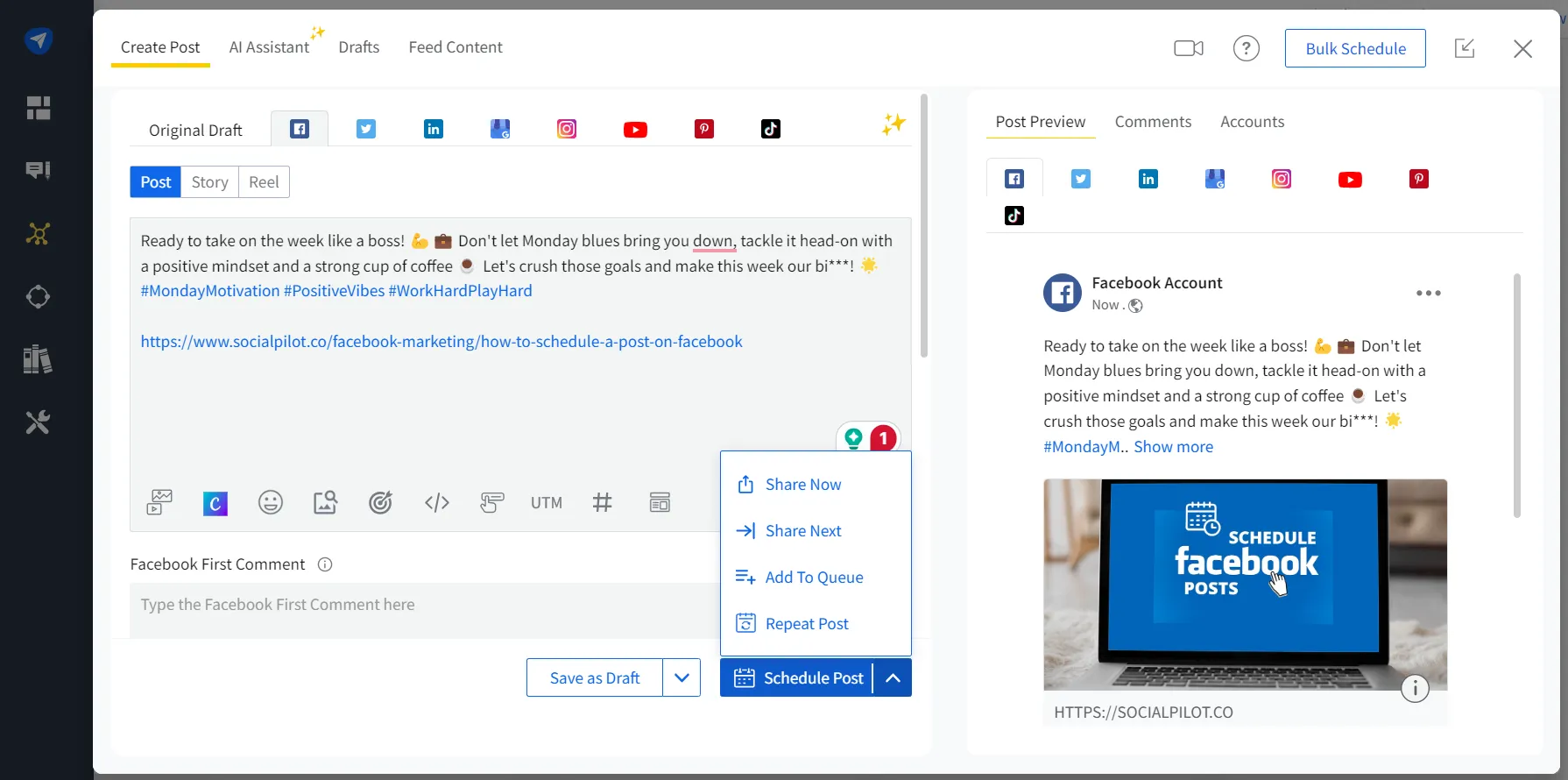Open the network nodes icon in sidebar
Image resolution: width=1568 pixels, height=780 pixels.
[38, 234]
